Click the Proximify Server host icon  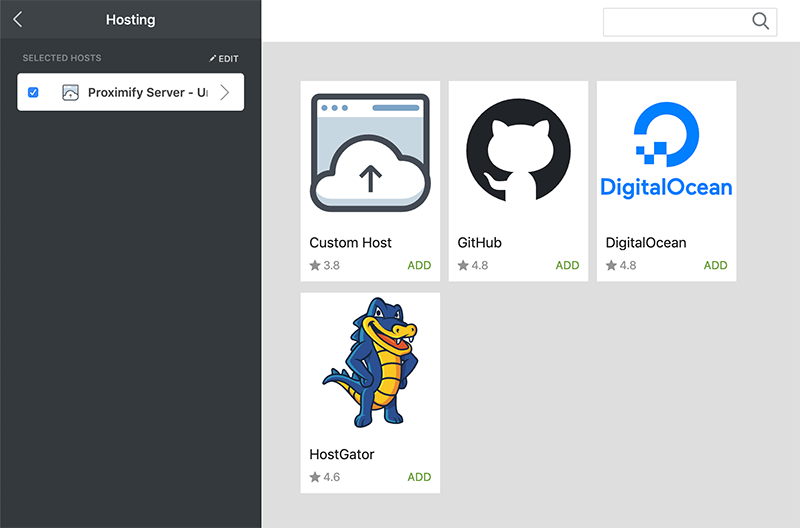pos(70,92)
